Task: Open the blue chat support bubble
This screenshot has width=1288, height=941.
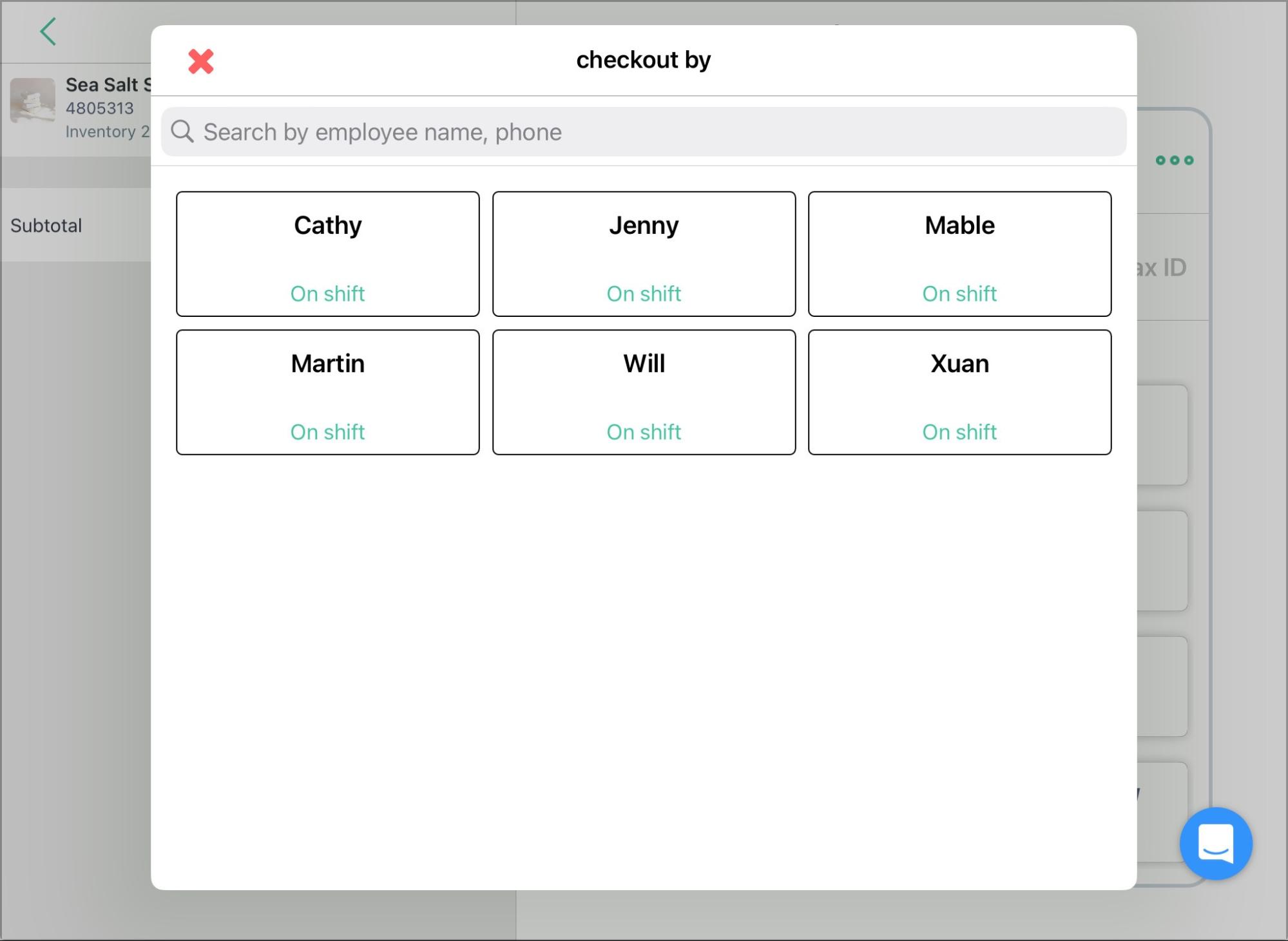Action: tap(1216, 844)
